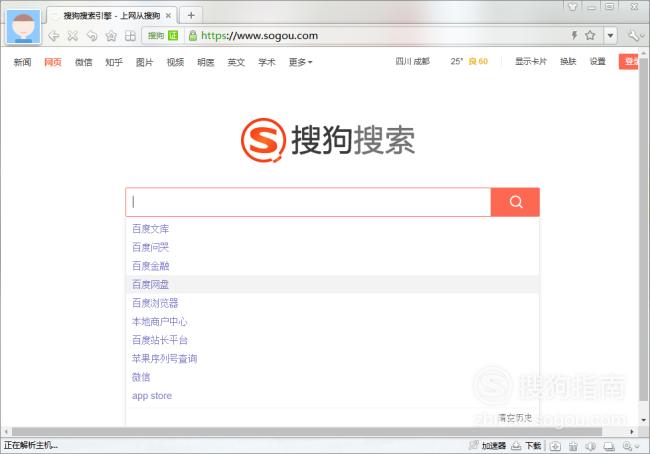The width and height of the screenshot is (650, 454).
Task: Open the 新闻 category
Action: pos(22,62)
